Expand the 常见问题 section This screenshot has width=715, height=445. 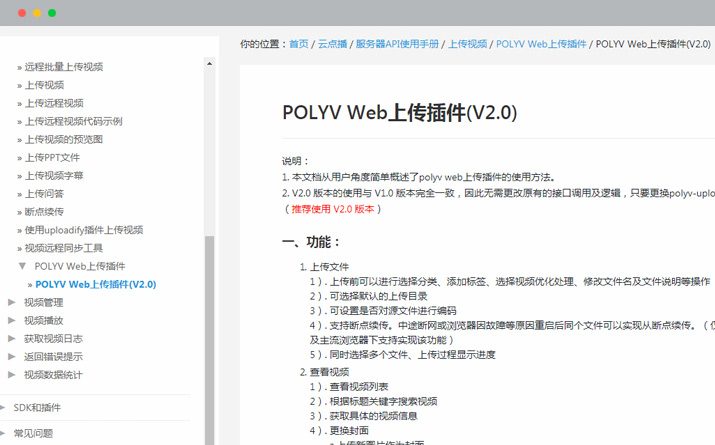coord(5,433)
